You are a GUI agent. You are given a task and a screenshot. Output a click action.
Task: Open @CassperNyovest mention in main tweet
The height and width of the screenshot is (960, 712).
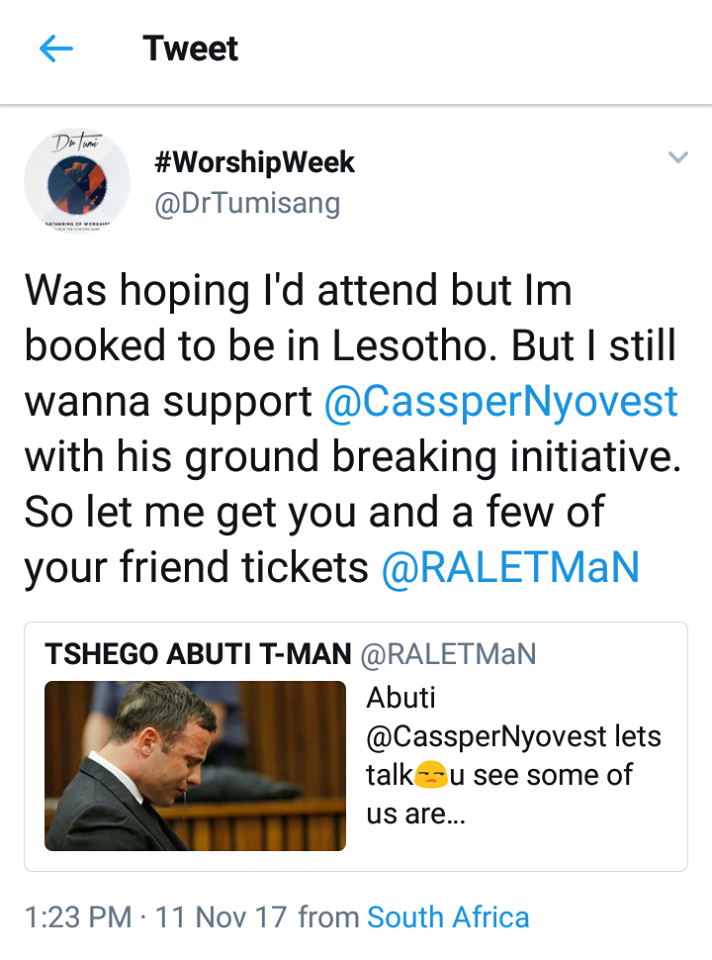click(x=501, y=402)
